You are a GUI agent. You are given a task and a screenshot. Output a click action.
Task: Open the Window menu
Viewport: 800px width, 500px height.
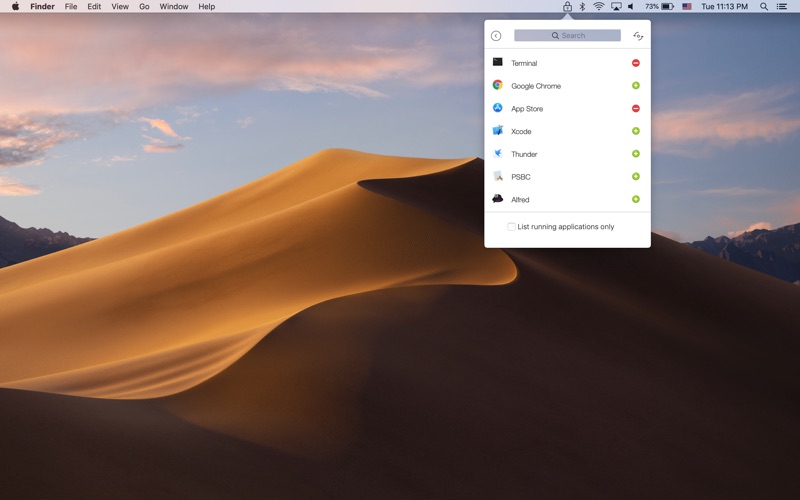pyautogui.click(x=173, y=7)
